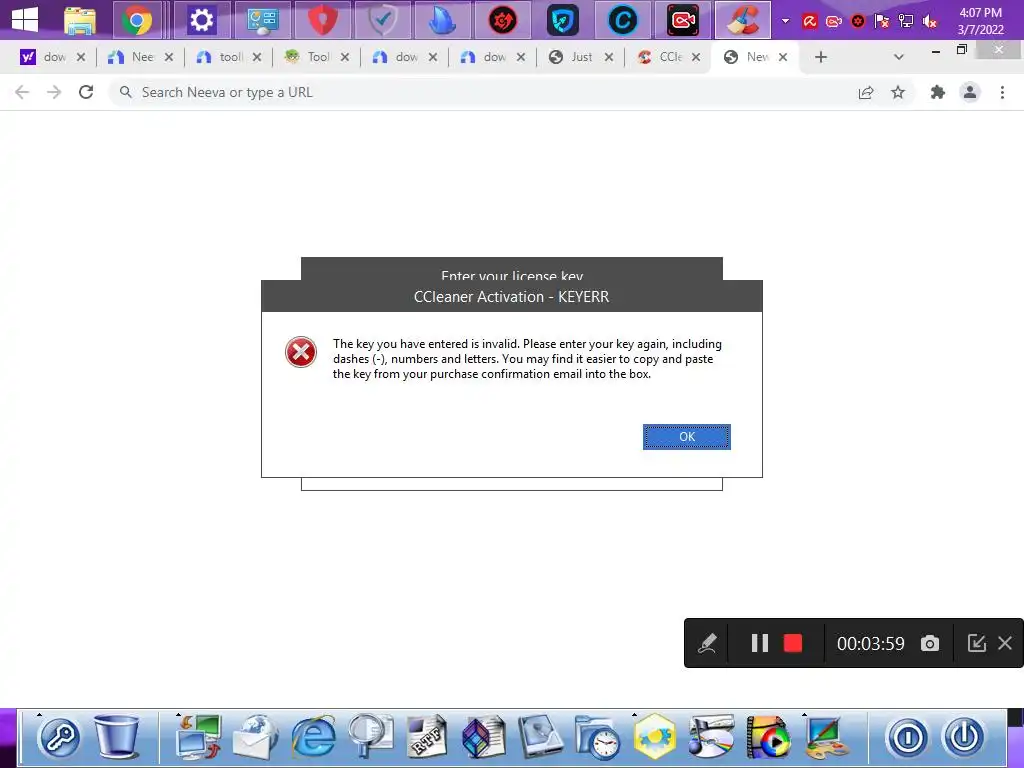Take a screenshot with camera icon
Screen dimensions: 1024x768
(x=930, y=643)
